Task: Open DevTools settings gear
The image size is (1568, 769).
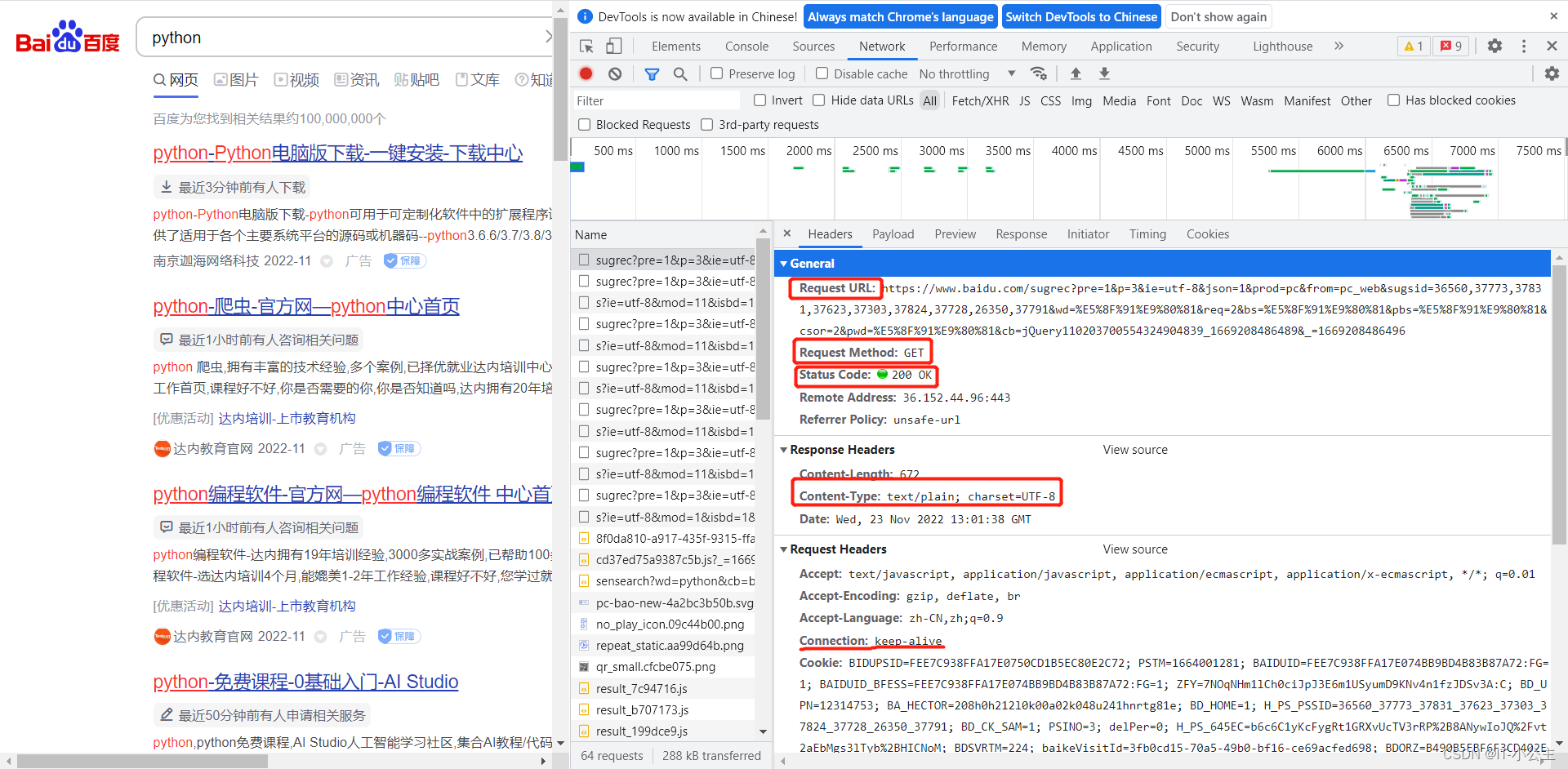Action: coord(1494,47)
